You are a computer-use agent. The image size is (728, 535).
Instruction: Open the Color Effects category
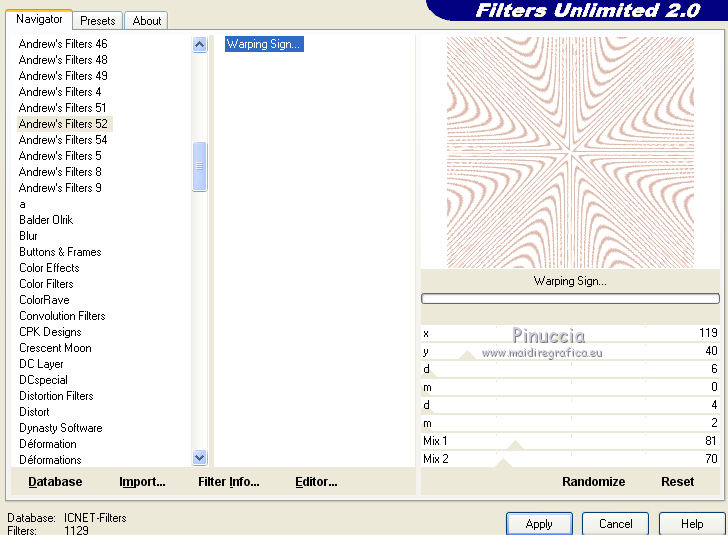[49, 268]
